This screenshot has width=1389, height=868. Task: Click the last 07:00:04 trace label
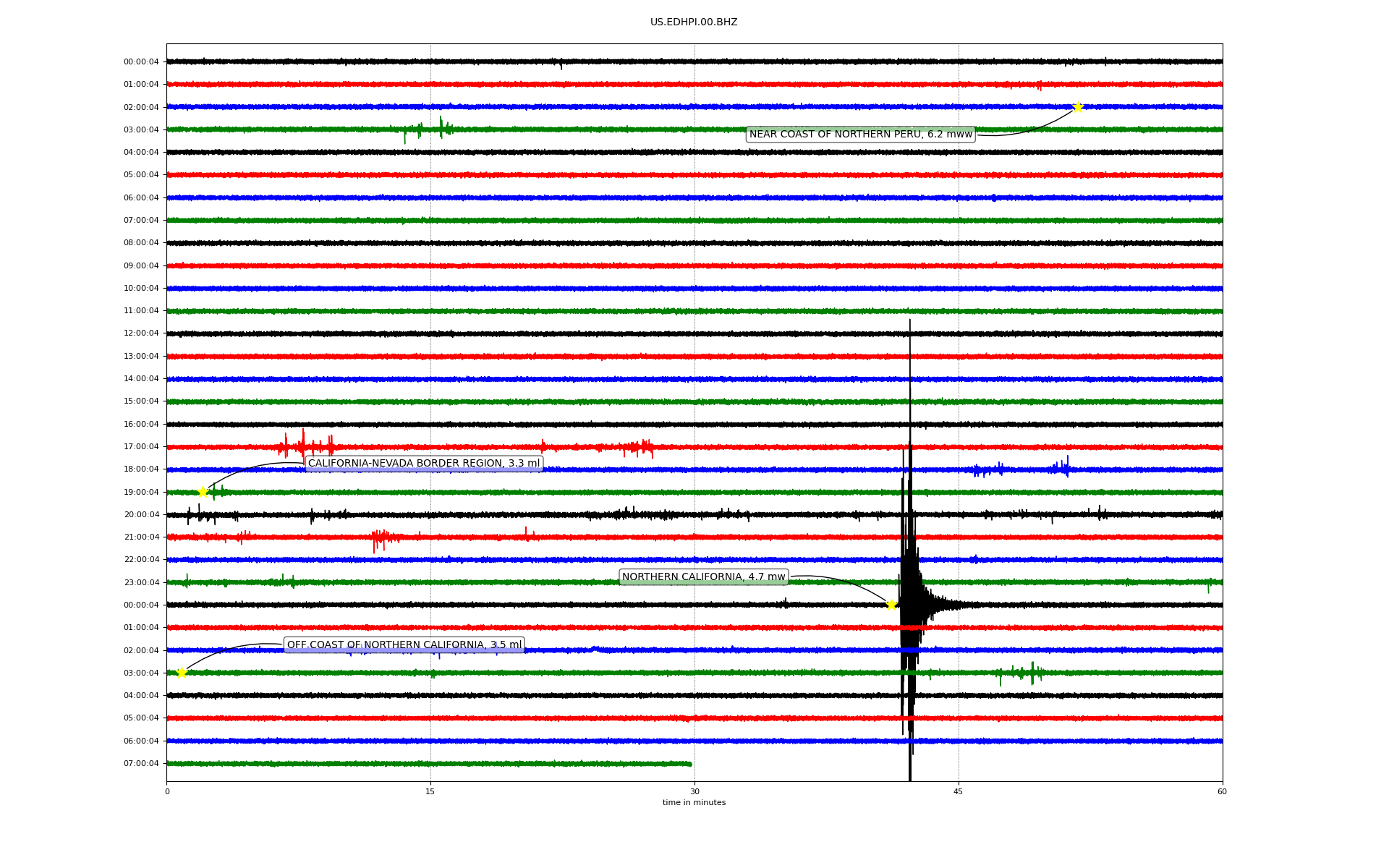tap(141, 764)
